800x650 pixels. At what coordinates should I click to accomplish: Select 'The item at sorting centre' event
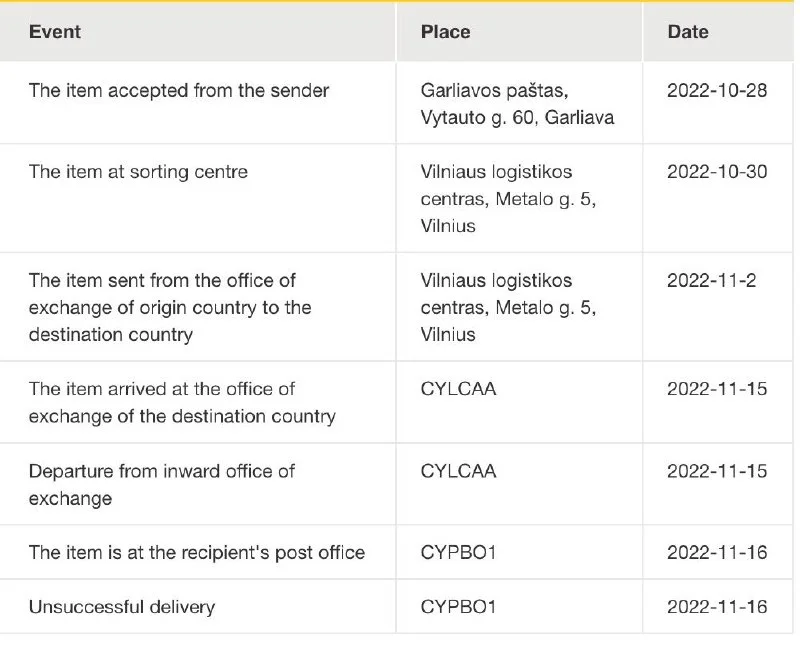point(138,172)
